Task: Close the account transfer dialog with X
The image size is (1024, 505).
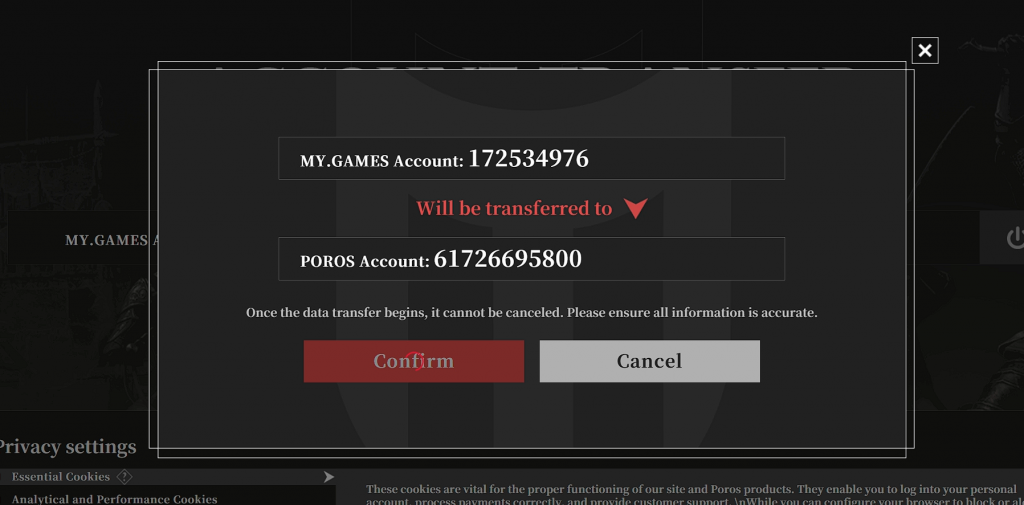Action: (x=925, y=50)
